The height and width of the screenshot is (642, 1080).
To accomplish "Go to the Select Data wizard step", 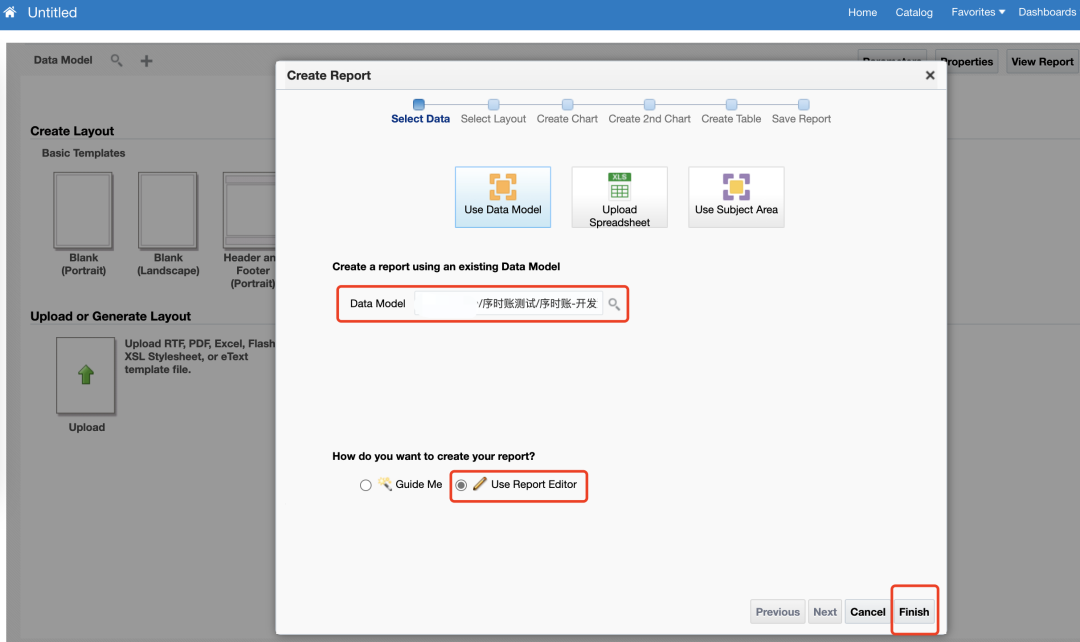I will click(x=420, y=112).
